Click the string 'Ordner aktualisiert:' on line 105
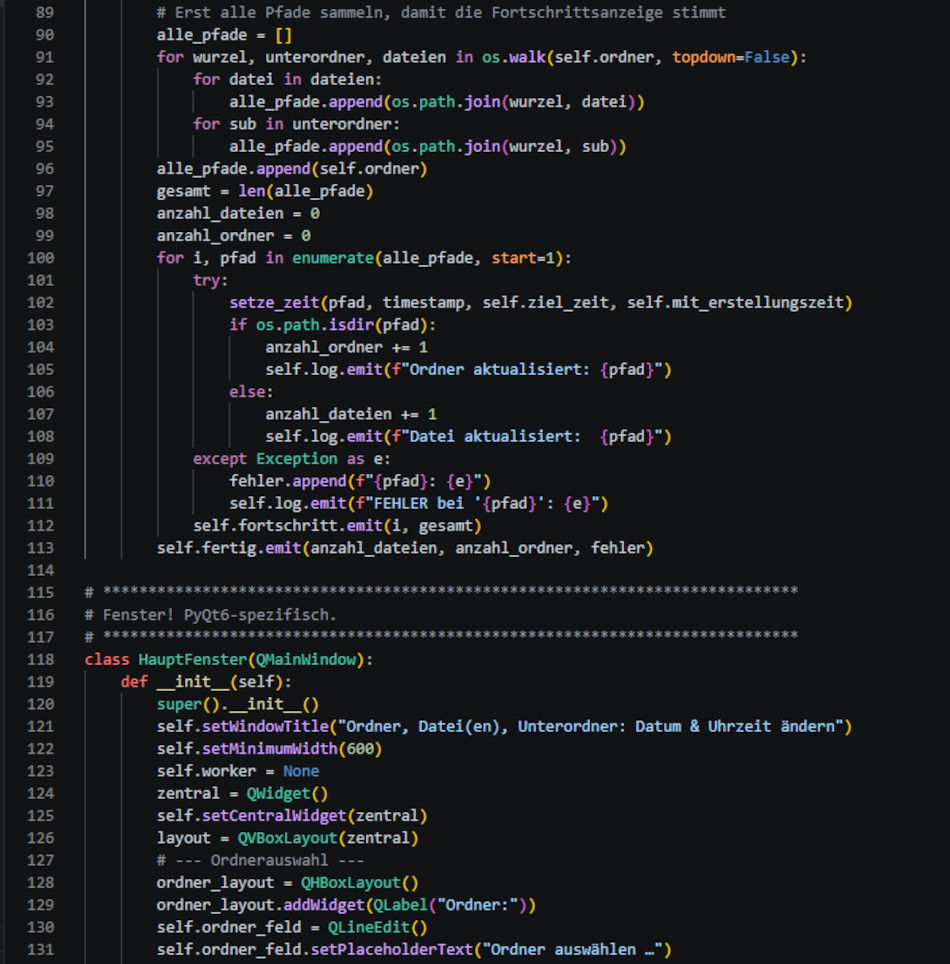Image resolution: width=950 pixels, height=964 pixels. pos(500,369)
